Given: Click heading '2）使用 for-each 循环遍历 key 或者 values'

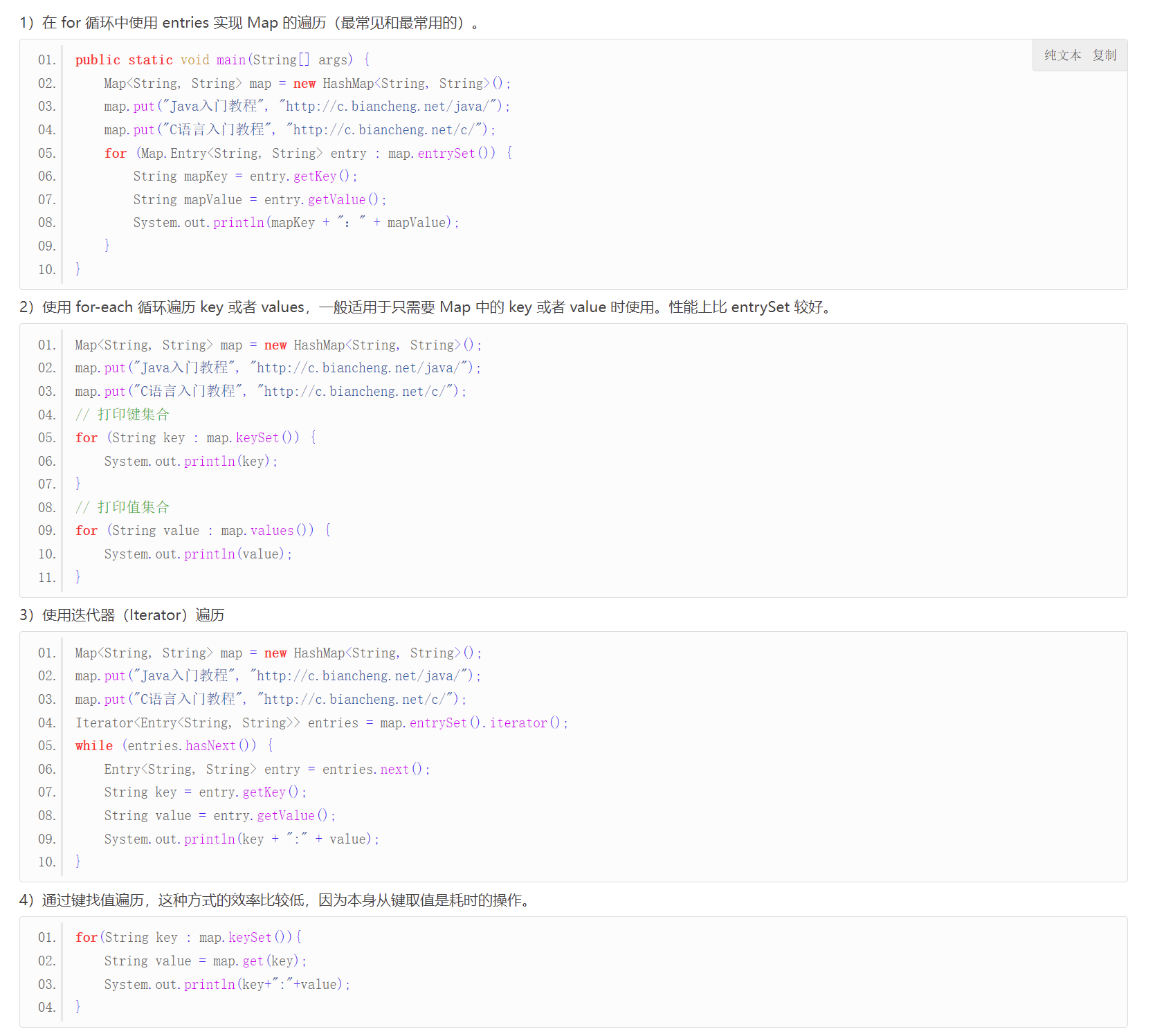Looking at the screenshot, I should (426, 307).
